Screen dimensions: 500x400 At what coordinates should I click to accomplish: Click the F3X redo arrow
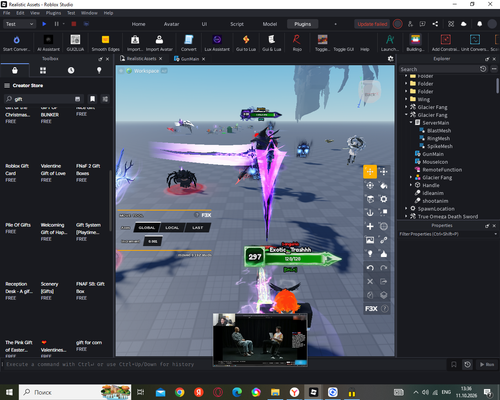click(384, 268)
